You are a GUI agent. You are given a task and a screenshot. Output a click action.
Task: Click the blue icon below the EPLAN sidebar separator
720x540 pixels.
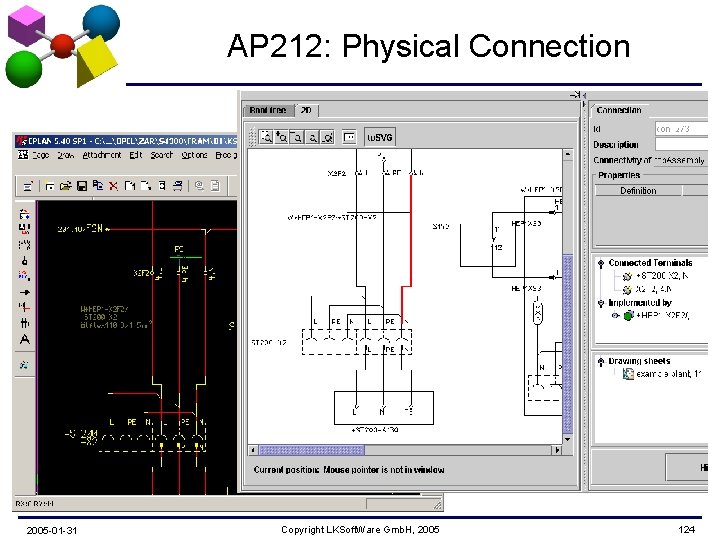[x=25, y=365]
